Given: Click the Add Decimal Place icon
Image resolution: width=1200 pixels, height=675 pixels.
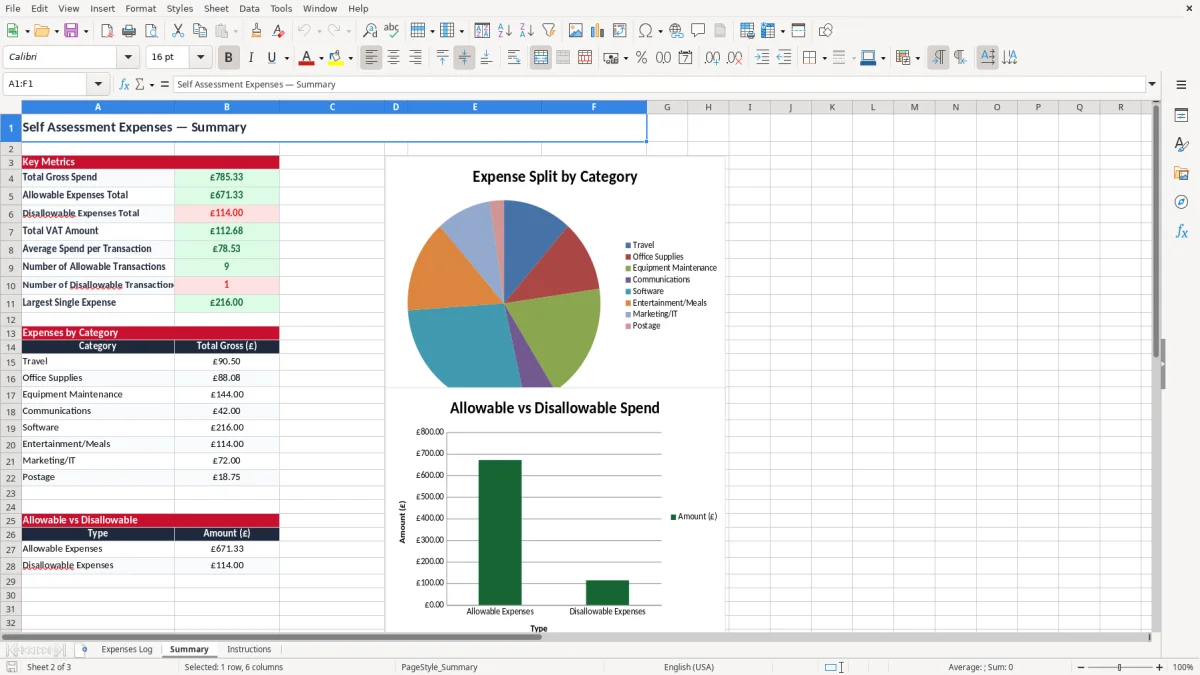Looking at the screenshot, I should (712, 58).
